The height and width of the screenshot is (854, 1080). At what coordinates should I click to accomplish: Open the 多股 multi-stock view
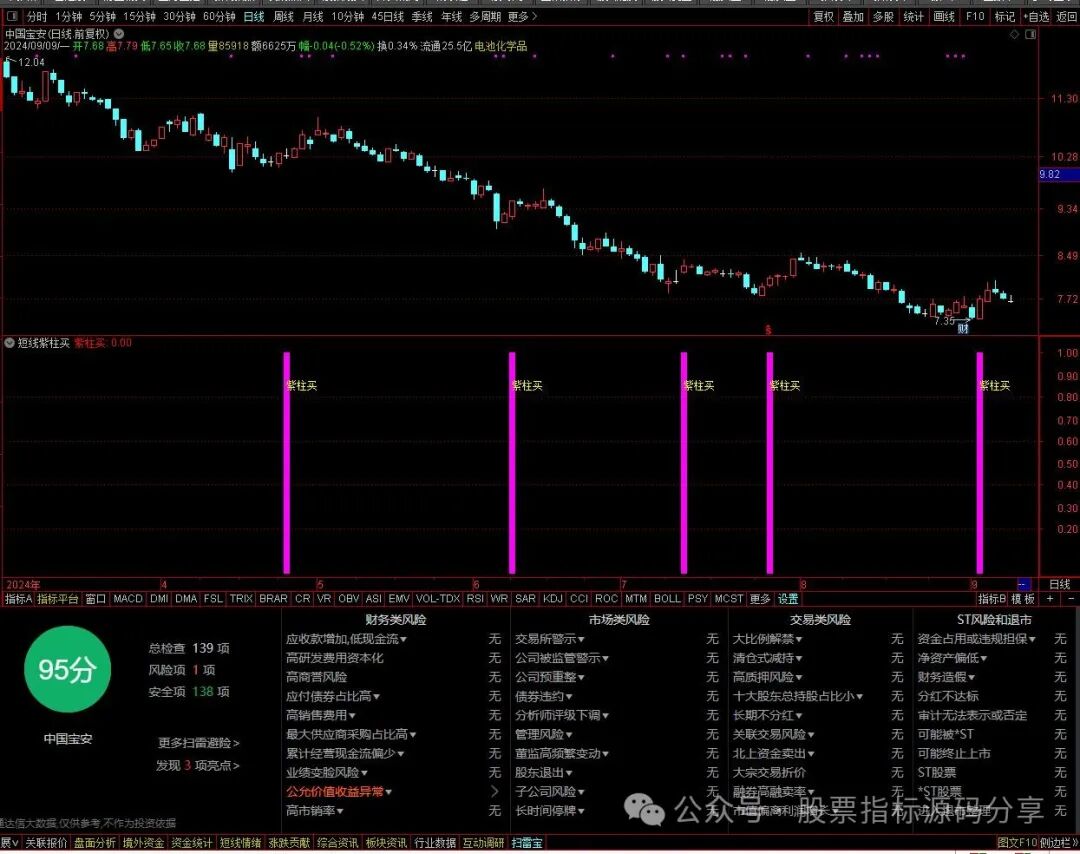(883, 17)
